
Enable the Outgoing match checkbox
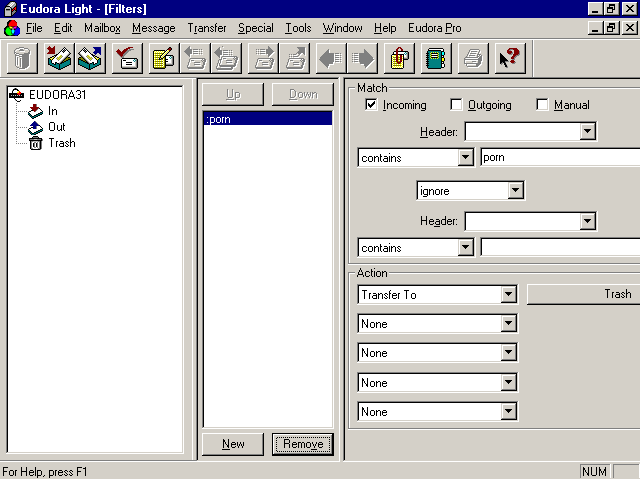click(x=456, y=105)
